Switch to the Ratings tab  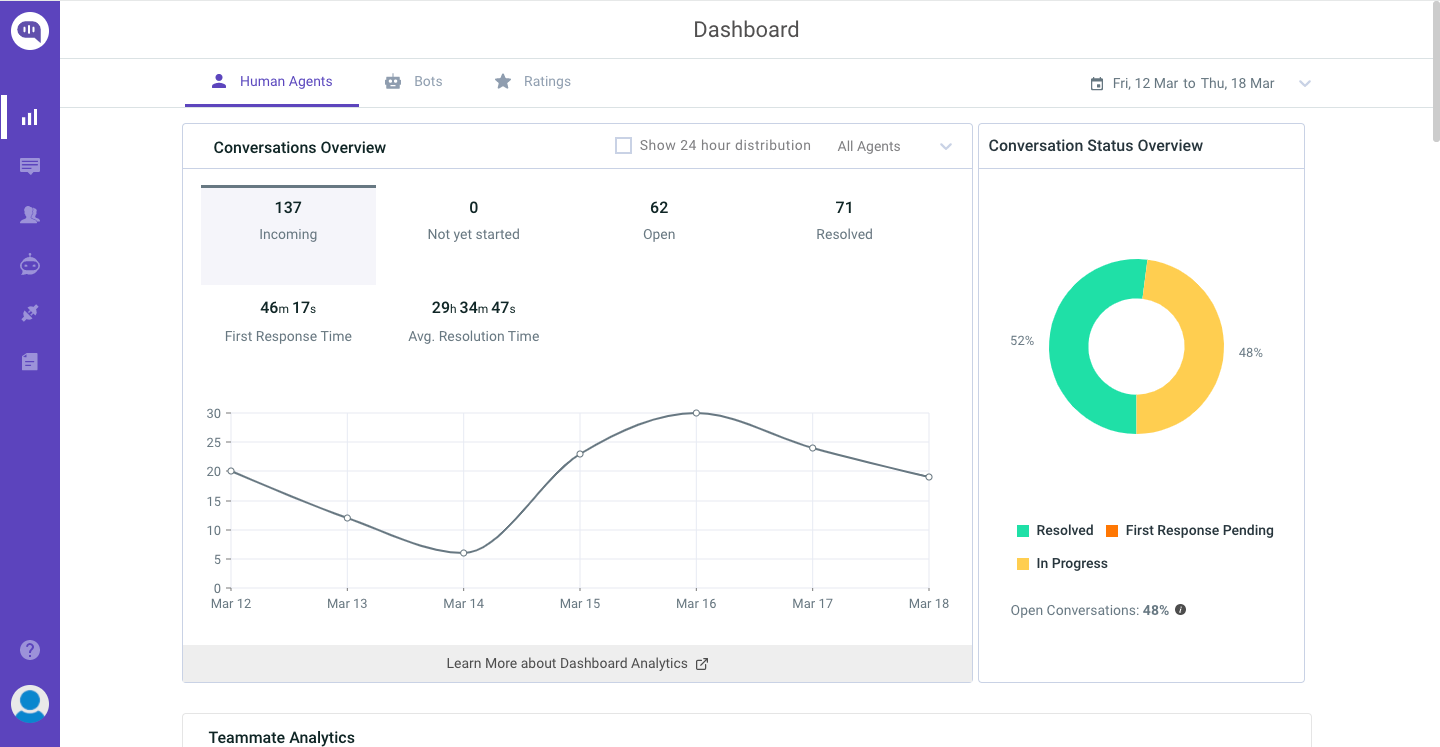click(533, 82)
